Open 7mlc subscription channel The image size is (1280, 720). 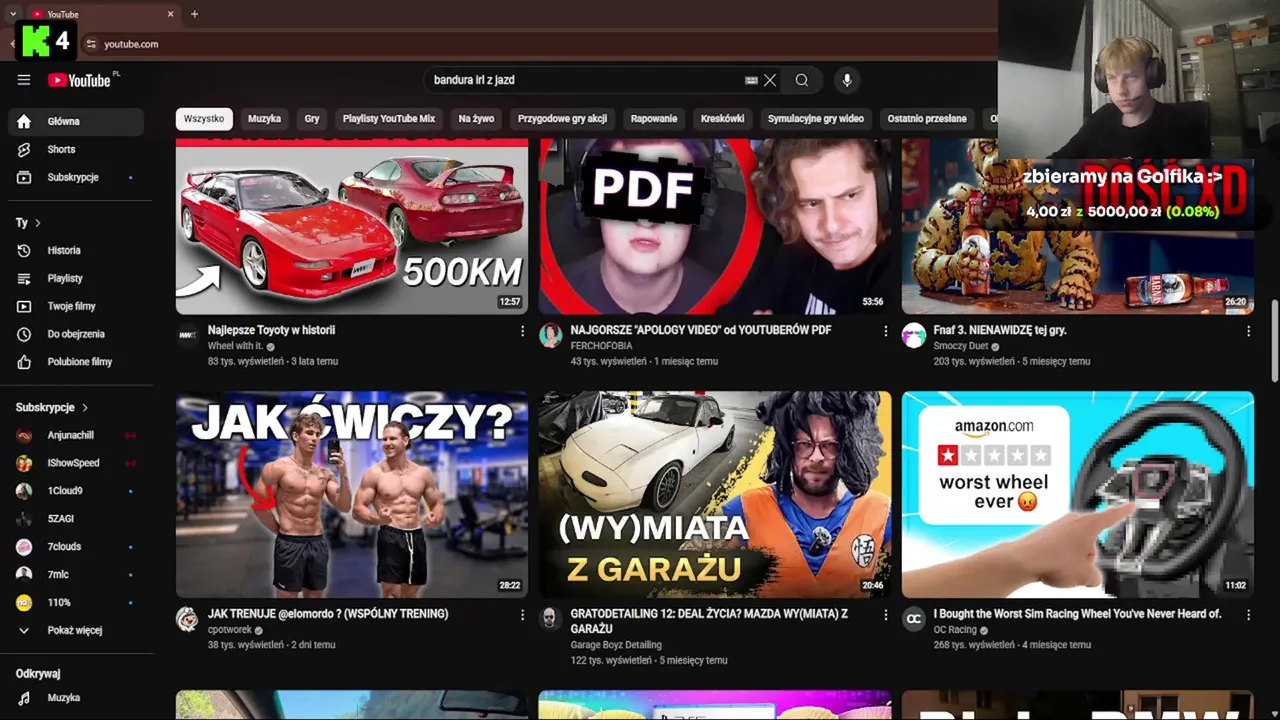click(76, 575)
